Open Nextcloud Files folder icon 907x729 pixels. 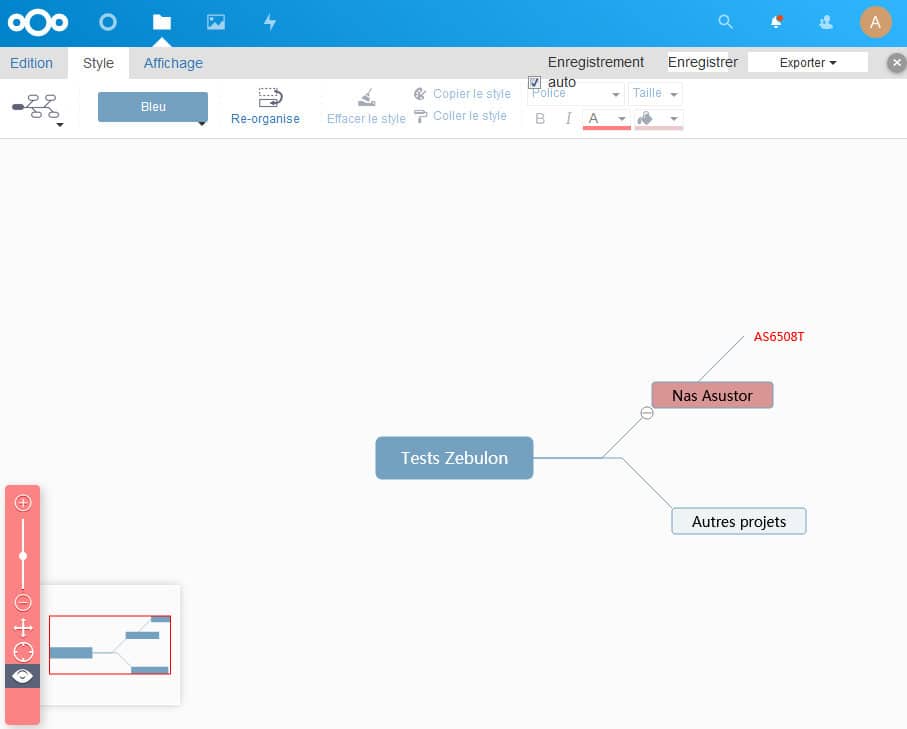[161, 22]
